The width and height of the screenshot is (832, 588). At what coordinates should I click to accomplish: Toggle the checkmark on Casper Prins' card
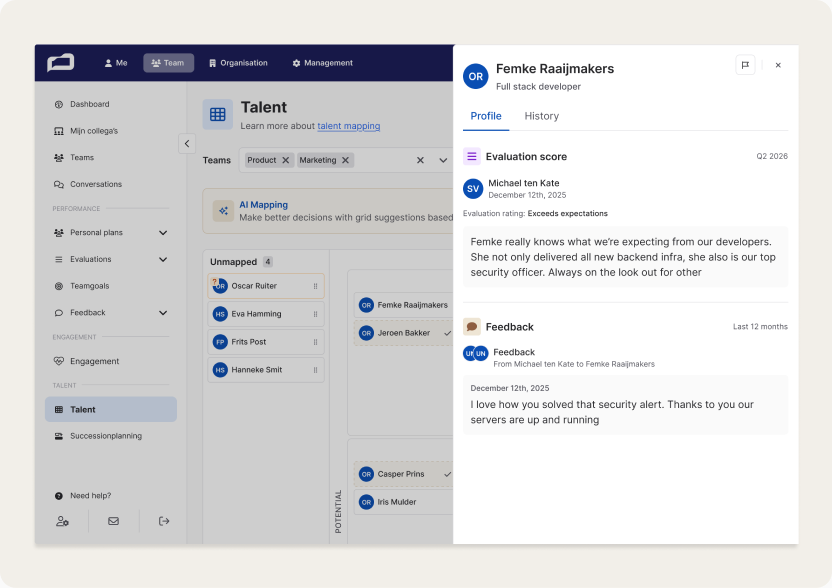[x=447, y=474]
